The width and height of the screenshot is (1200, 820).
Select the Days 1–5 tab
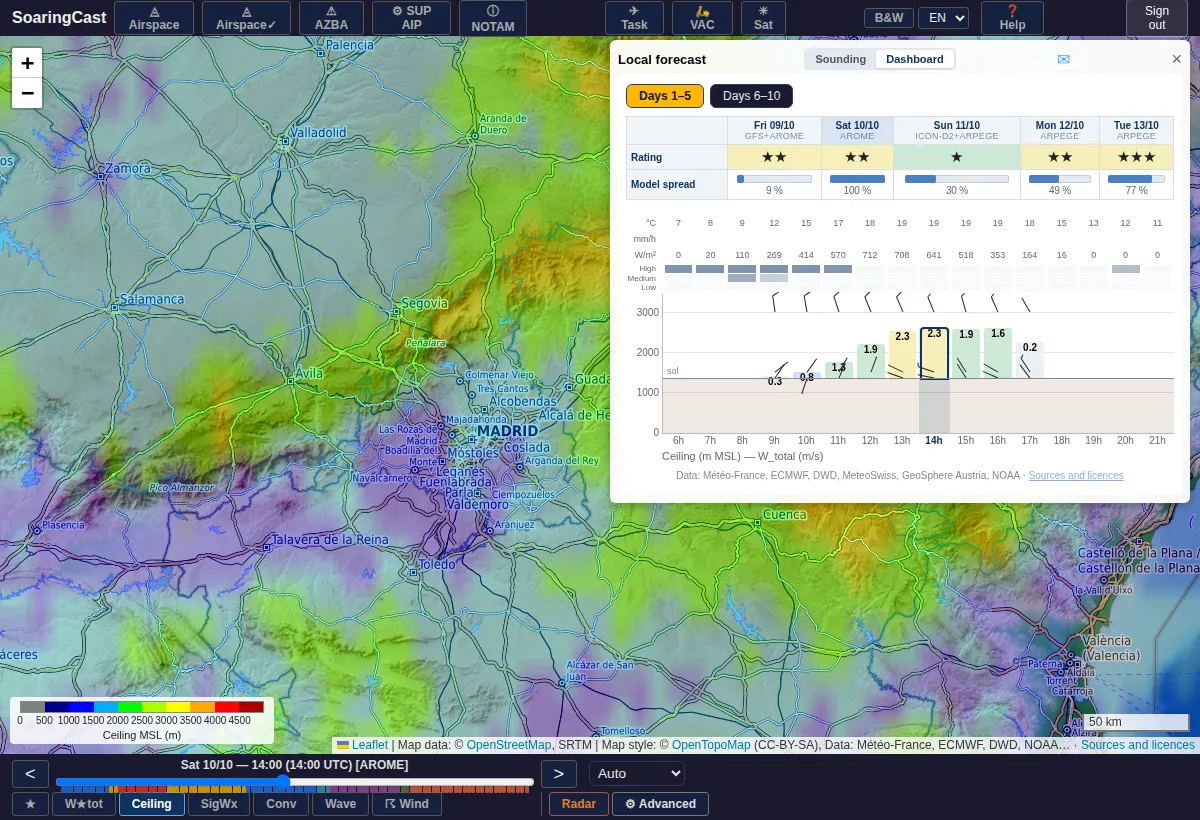(x=665, y=96)
